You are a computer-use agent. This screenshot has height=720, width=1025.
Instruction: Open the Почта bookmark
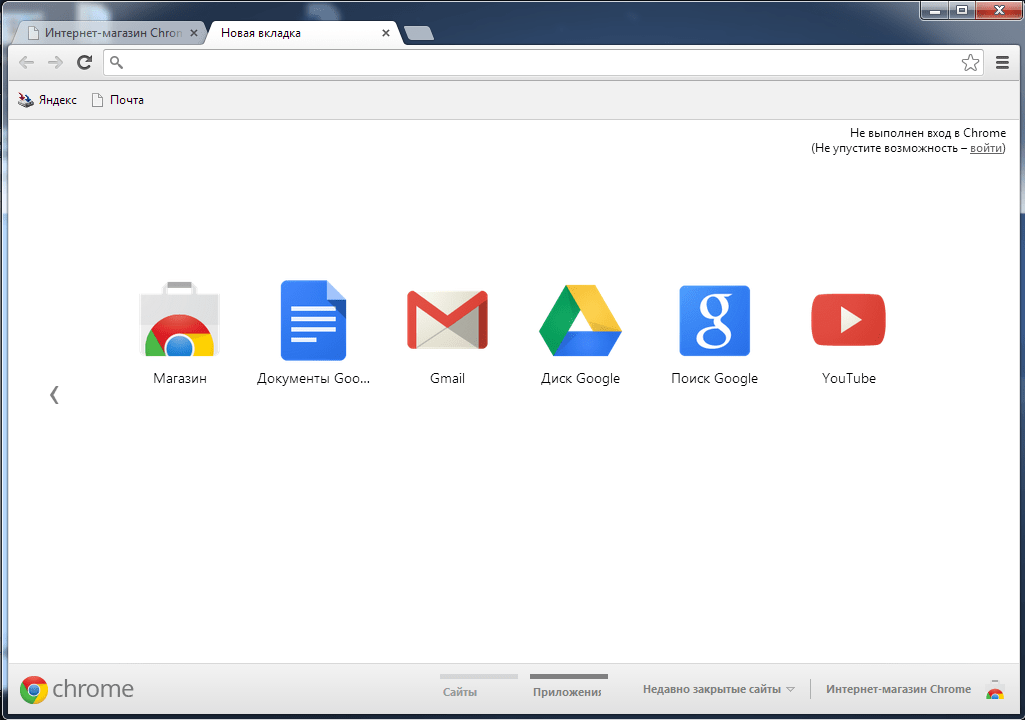[x=117, y=99]
